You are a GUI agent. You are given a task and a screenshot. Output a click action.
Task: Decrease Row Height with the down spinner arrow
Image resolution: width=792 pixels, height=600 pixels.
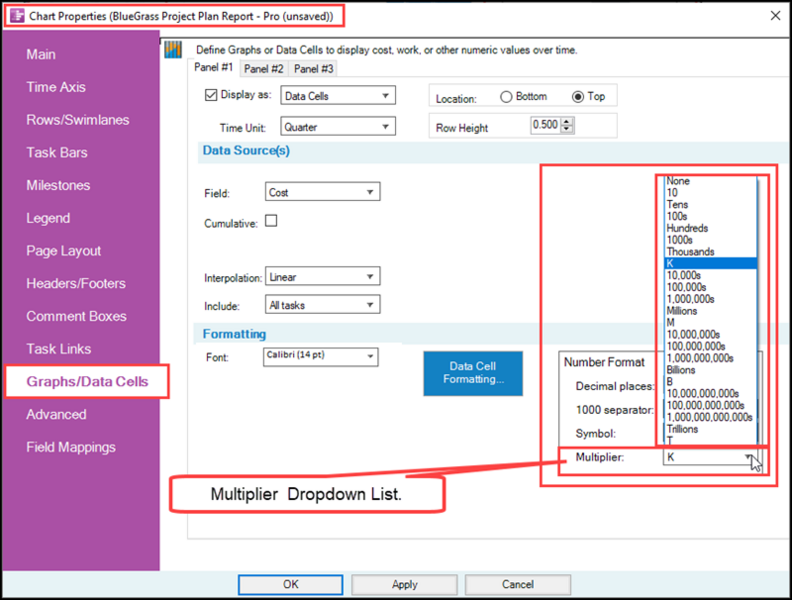567,129
